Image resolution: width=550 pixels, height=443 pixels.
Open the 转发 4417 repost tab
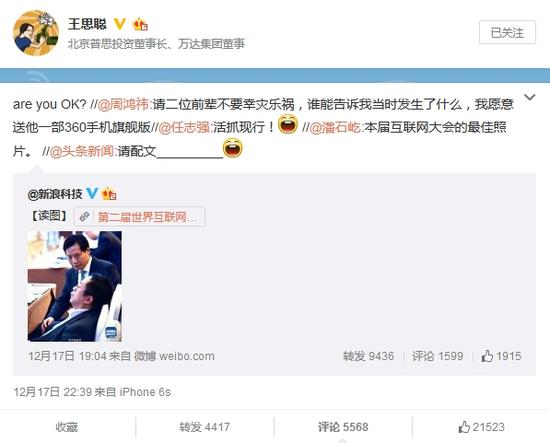coord(204,427)
